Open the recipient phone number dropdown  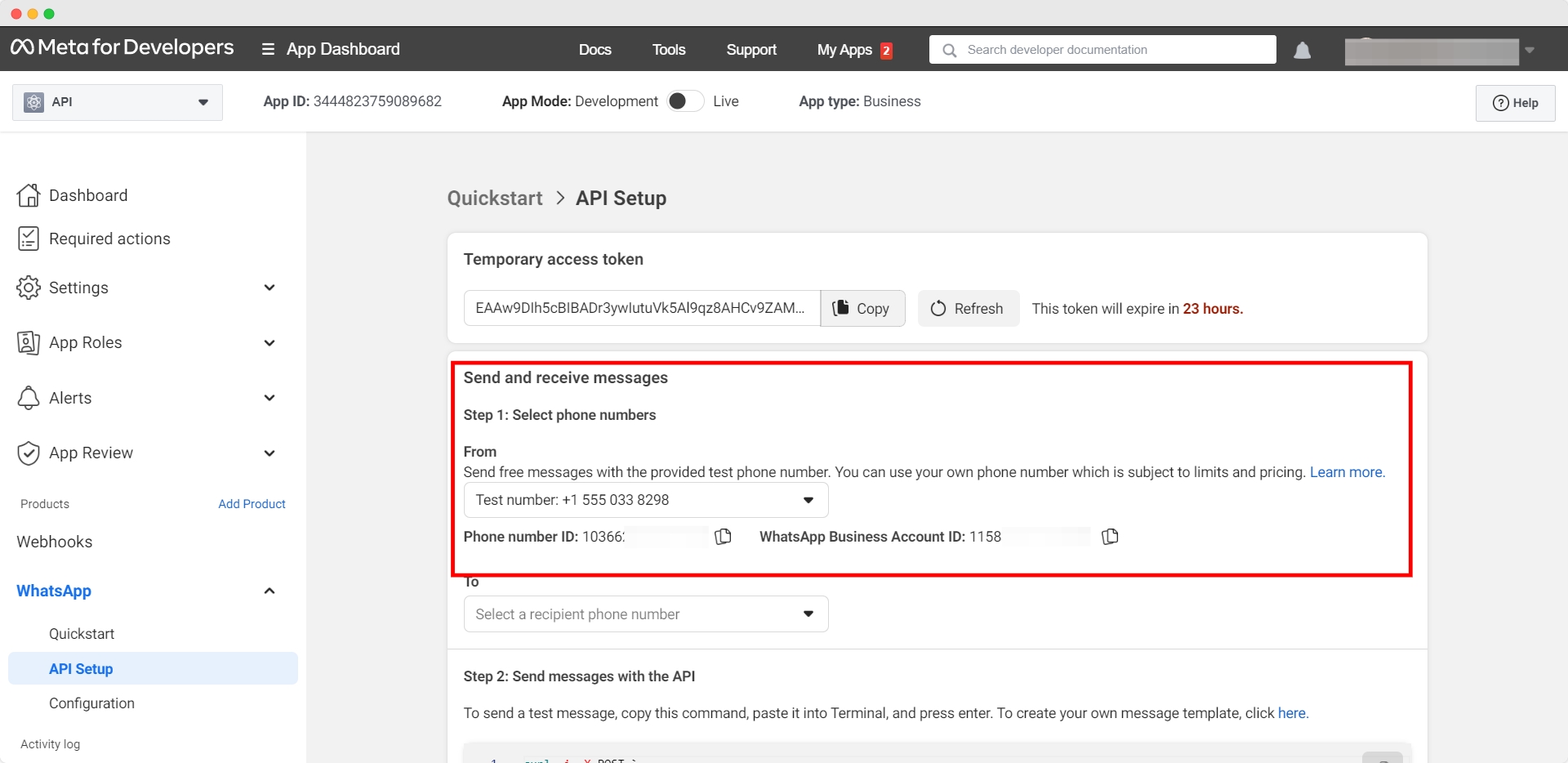[646, 614]
